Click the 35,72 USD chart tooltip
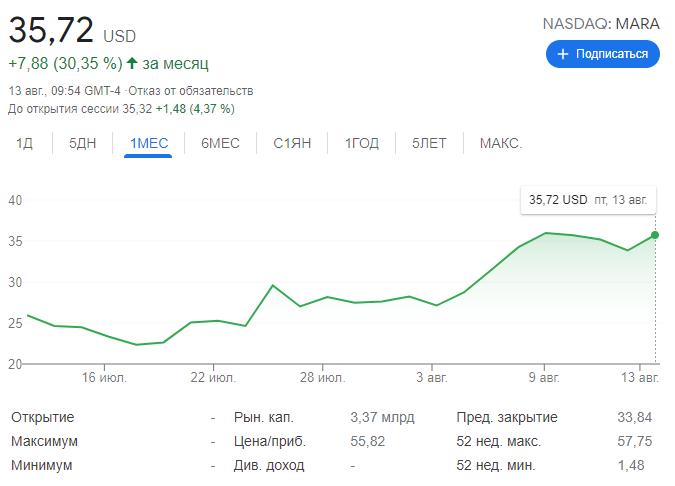 point(588,200)
